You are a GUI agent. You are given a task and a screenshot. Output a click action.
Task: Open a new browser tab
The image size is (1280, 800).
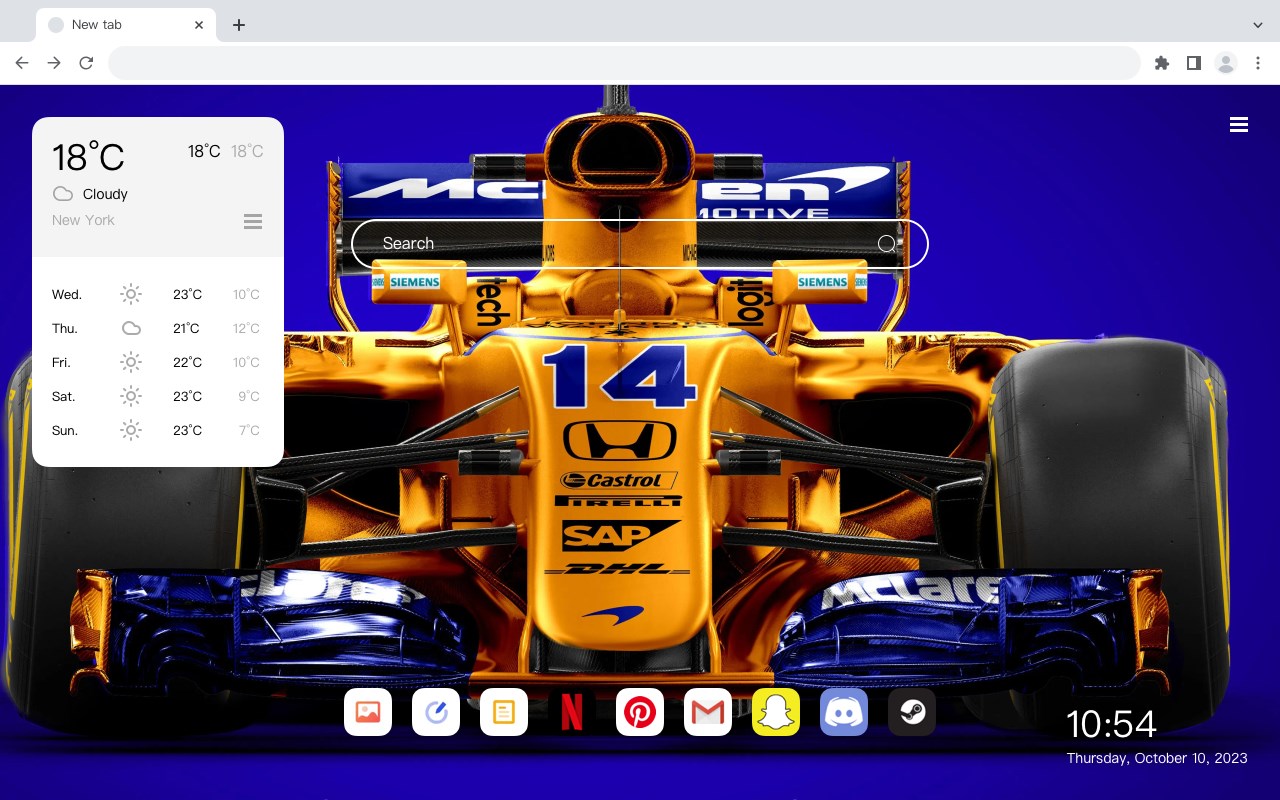point(238,25)
